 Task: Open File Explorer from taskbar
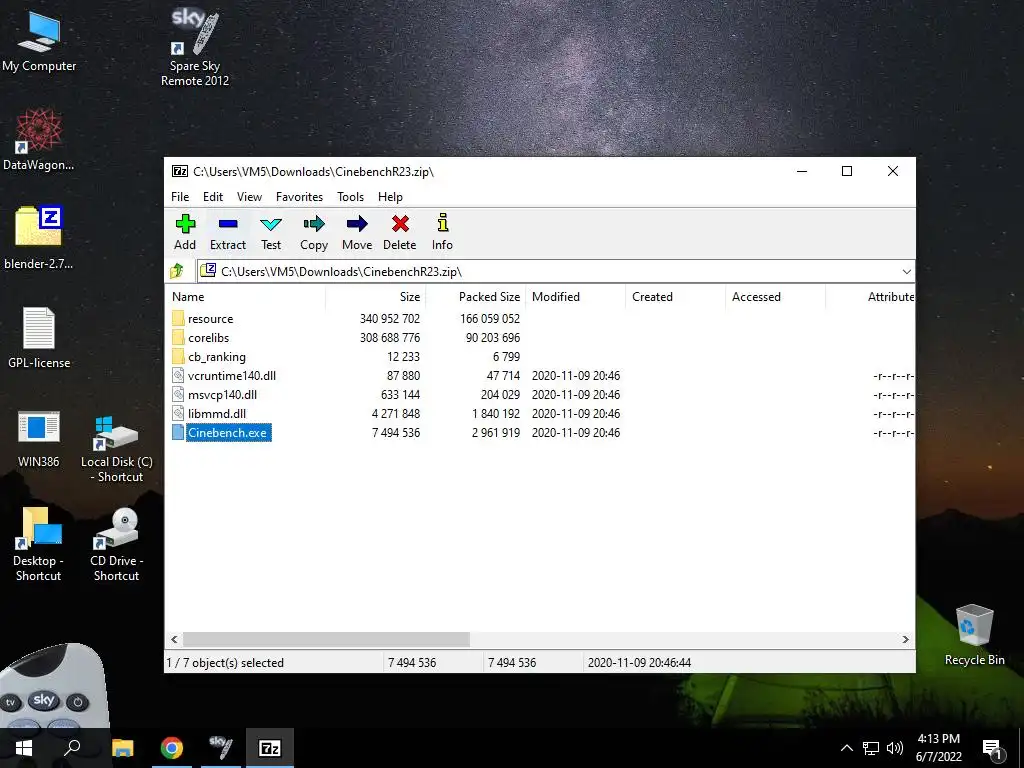[123, 748]
